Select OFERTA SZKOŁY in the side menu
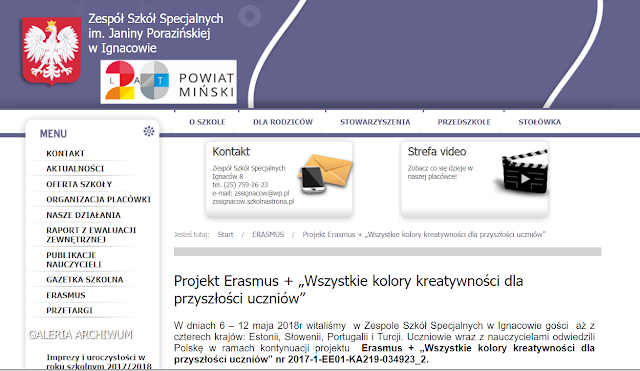Image resolution: width=640 pixels, height=371 pixels. (79, 184)
